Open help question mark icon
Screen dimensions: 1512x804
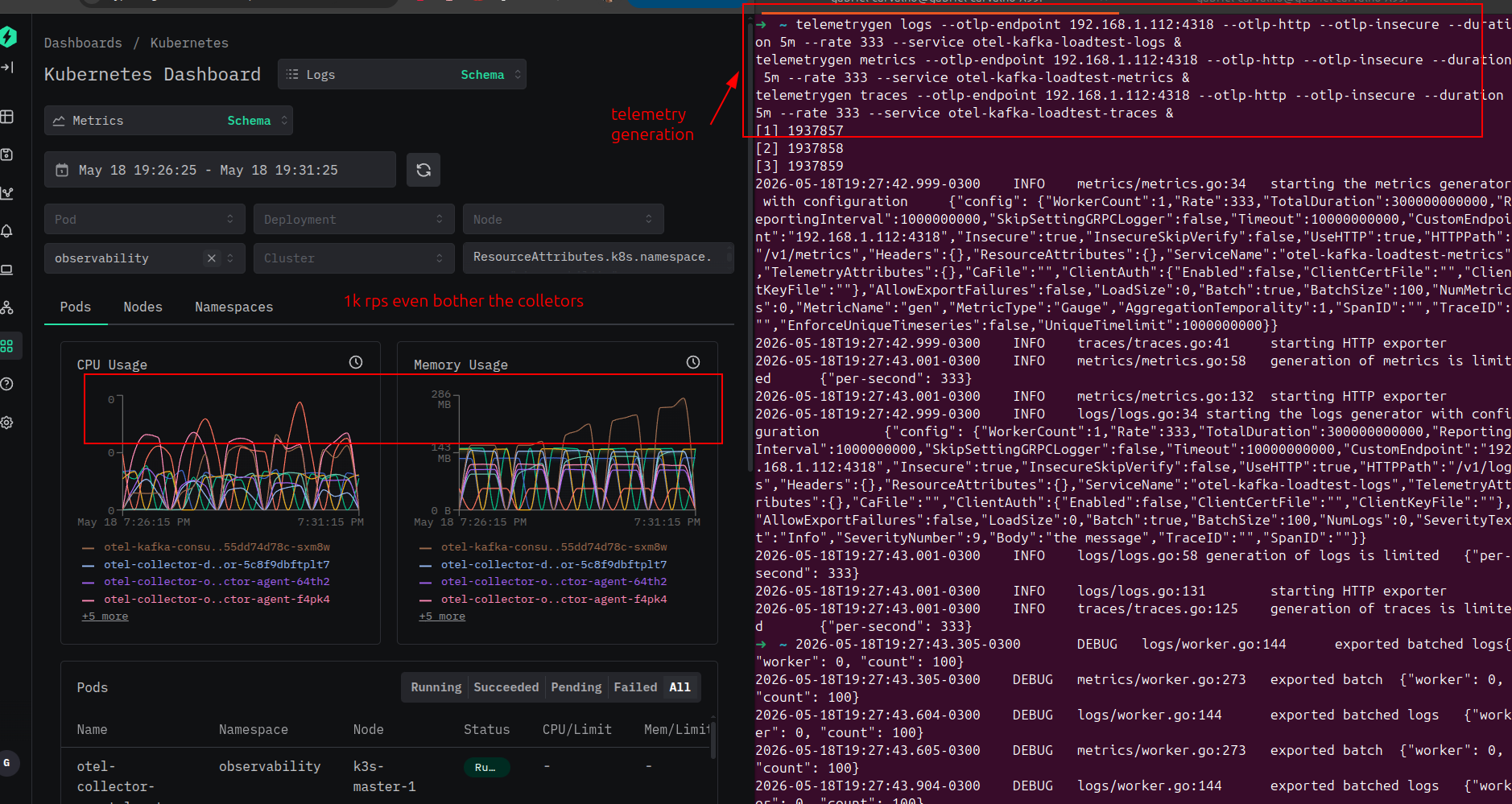[x=7, y=384]
